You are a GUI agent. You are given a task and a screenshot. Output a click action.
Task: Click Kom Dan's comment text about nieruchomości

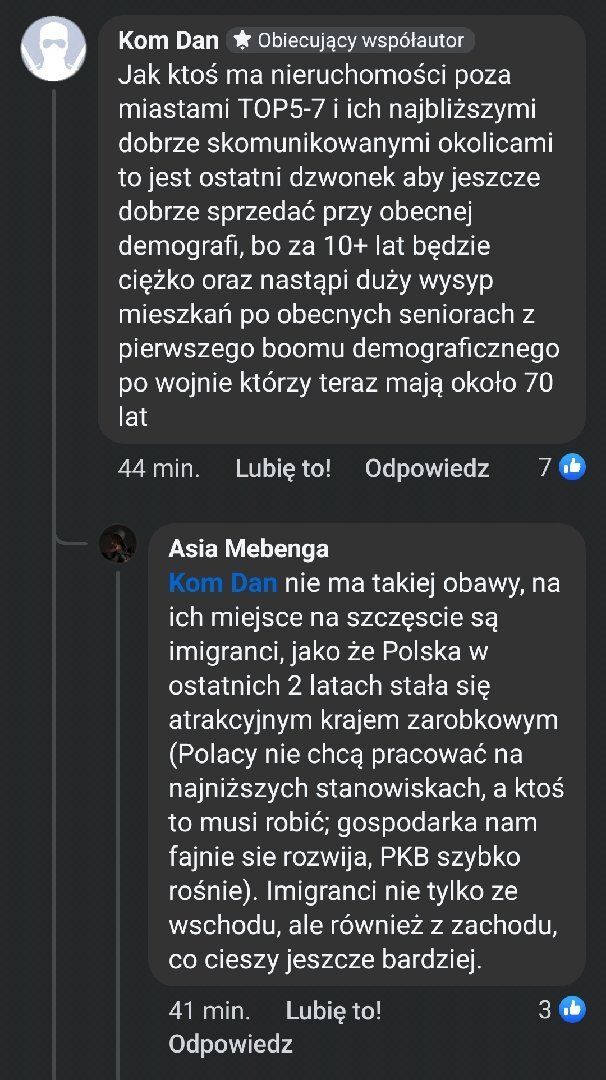click(340, 245)
